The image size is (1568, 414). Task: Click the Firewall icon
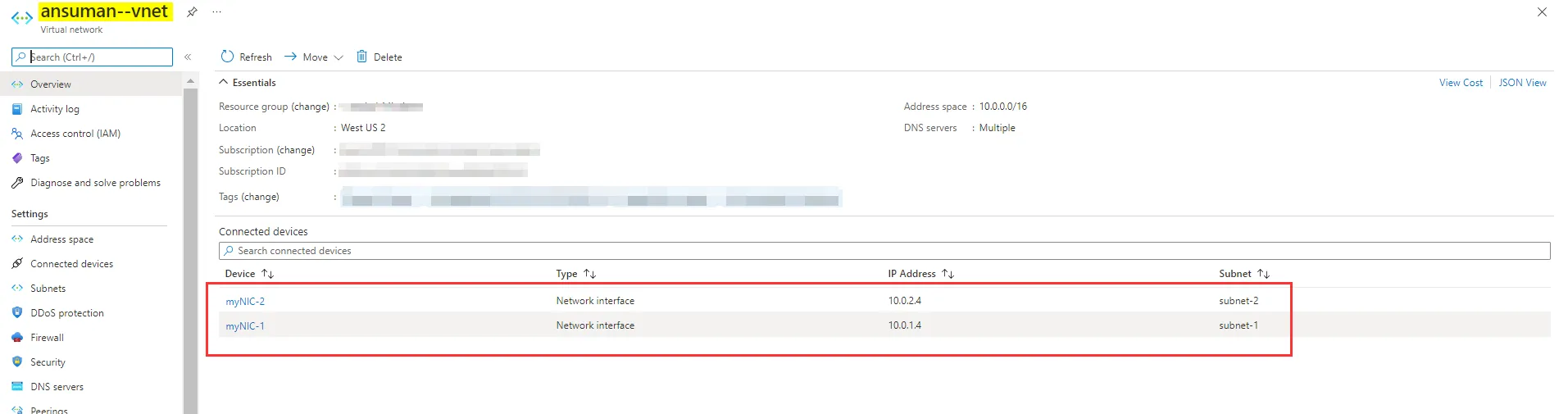17,338
